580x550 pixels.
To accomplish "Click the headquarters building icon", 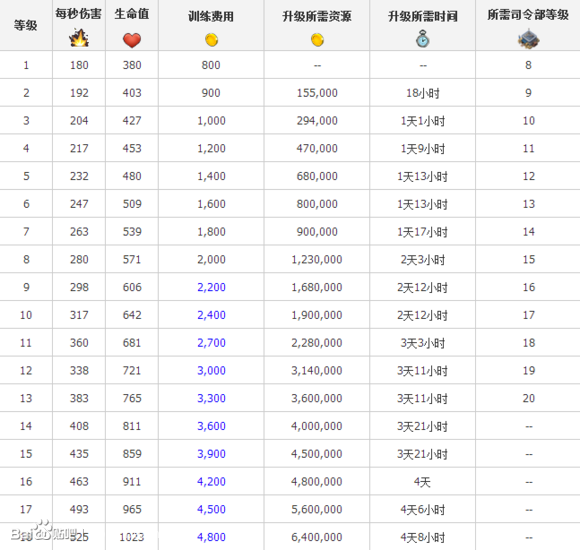I will [528, 39].
